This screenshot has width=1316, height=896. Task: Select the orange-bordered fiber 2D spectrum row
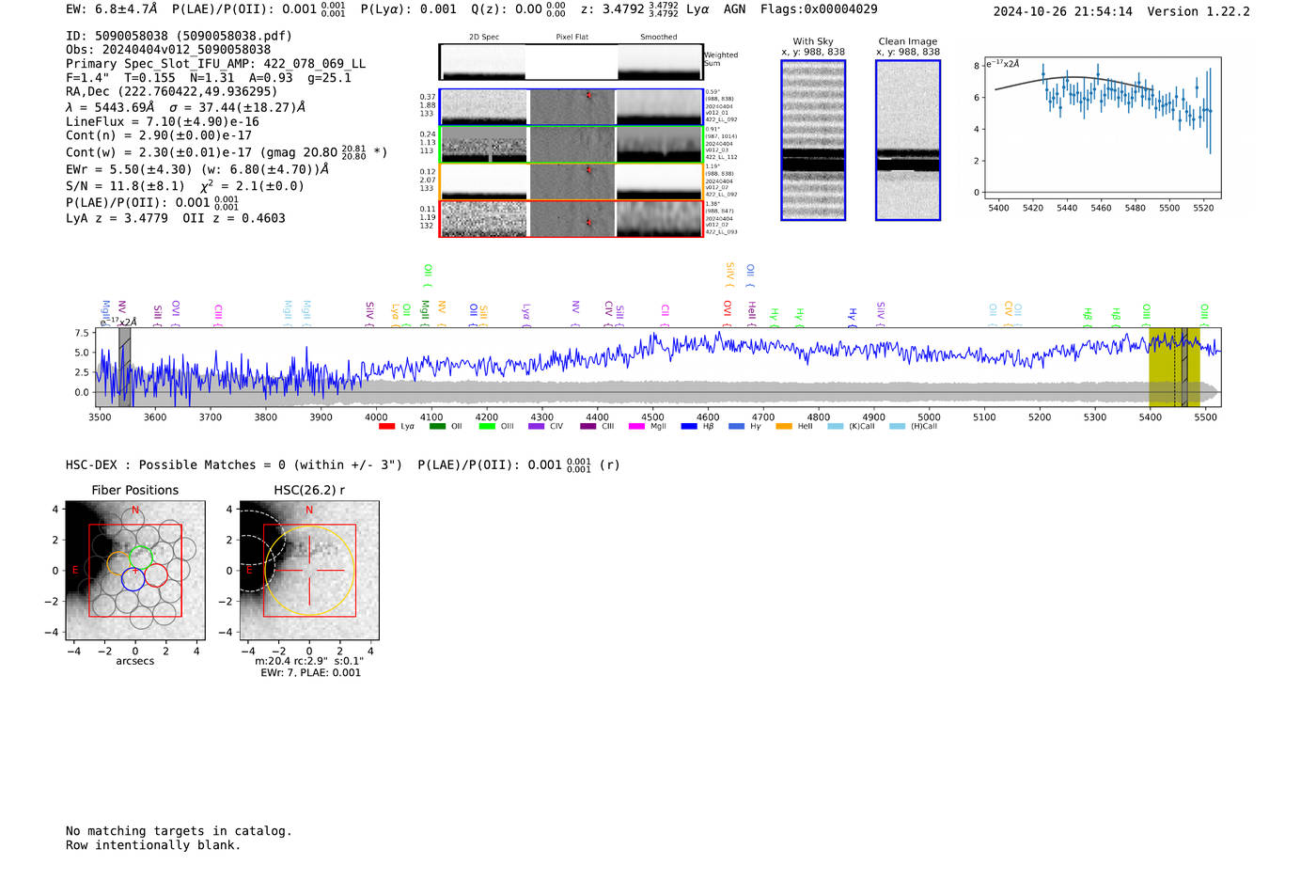[x=571, y=181]
